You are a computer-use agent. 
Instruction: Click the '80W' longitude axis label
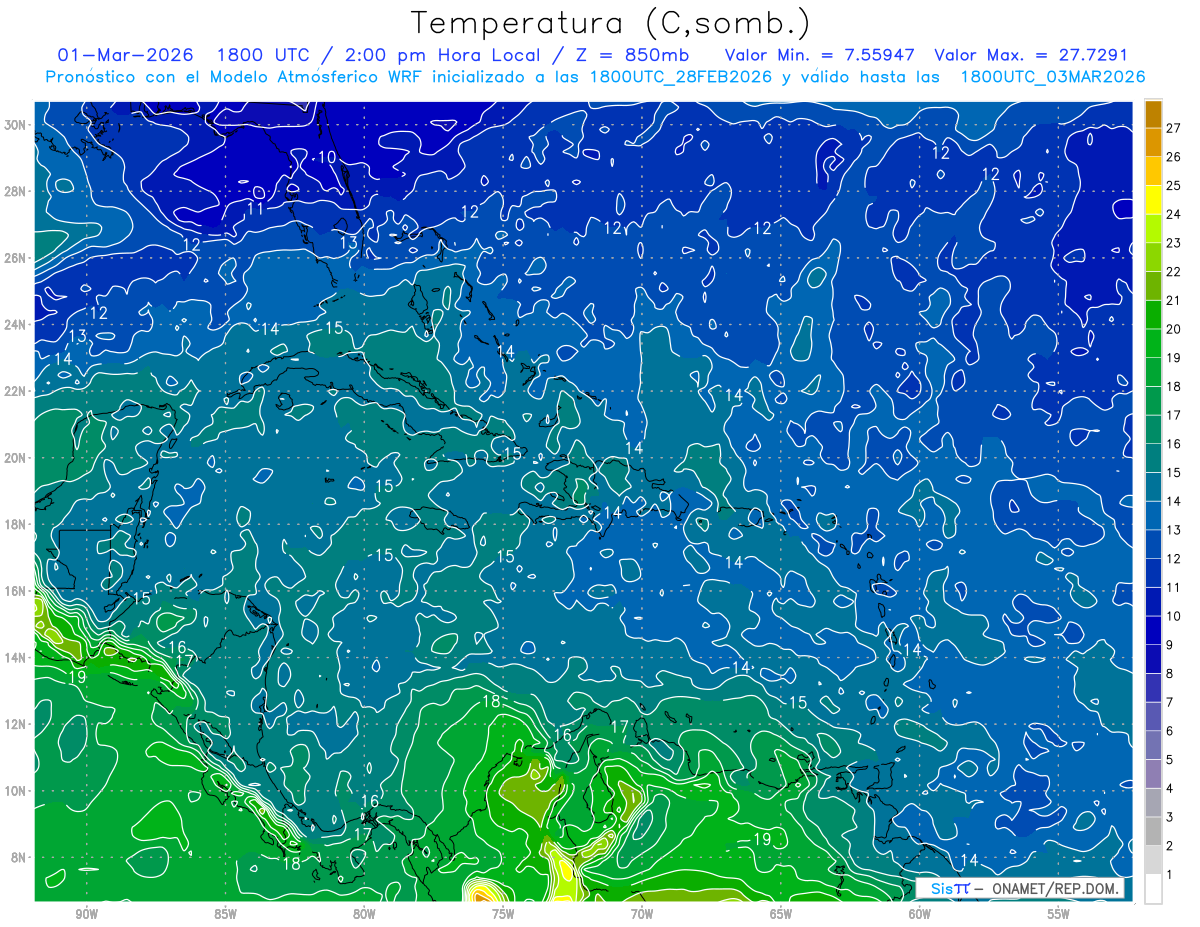364,914
